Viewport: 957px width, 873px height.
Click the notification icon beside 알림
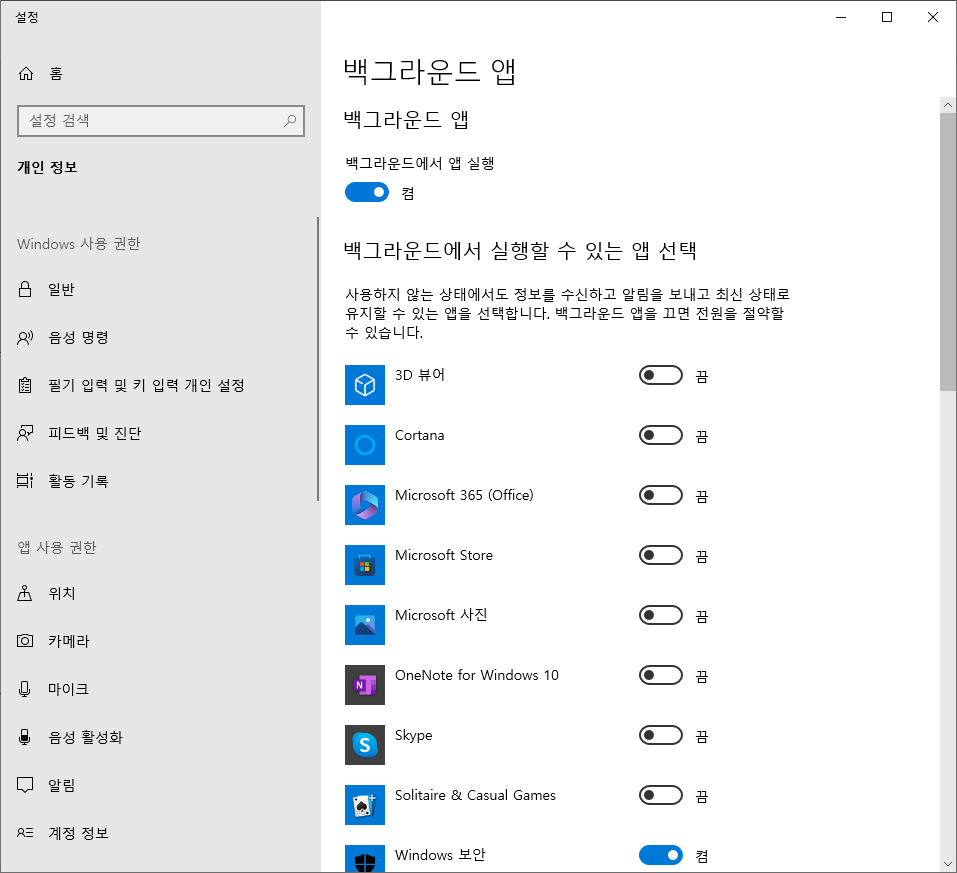25,784
